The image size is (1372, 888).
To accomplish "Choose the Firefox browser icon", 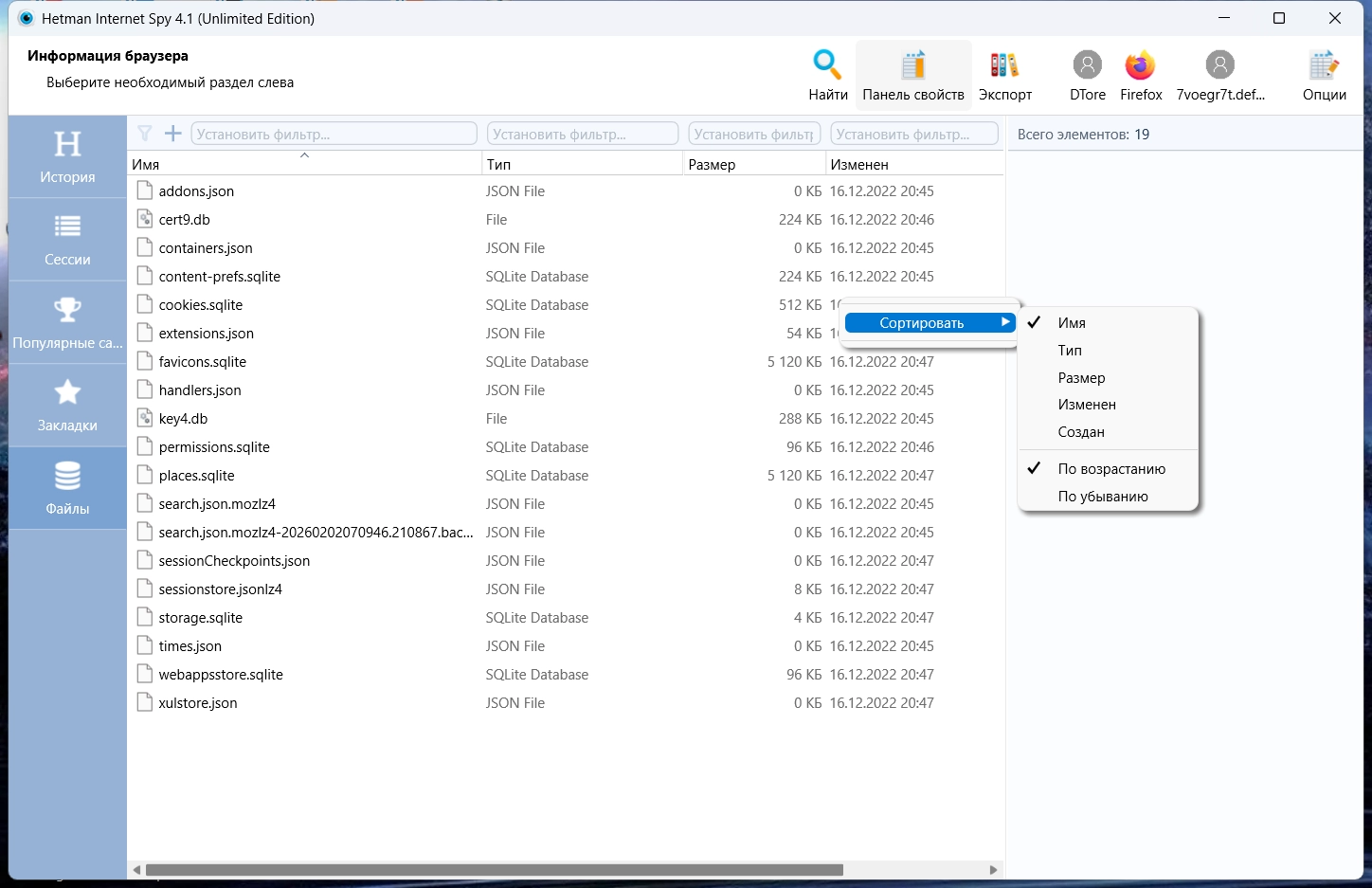I will pos(1140,65).
